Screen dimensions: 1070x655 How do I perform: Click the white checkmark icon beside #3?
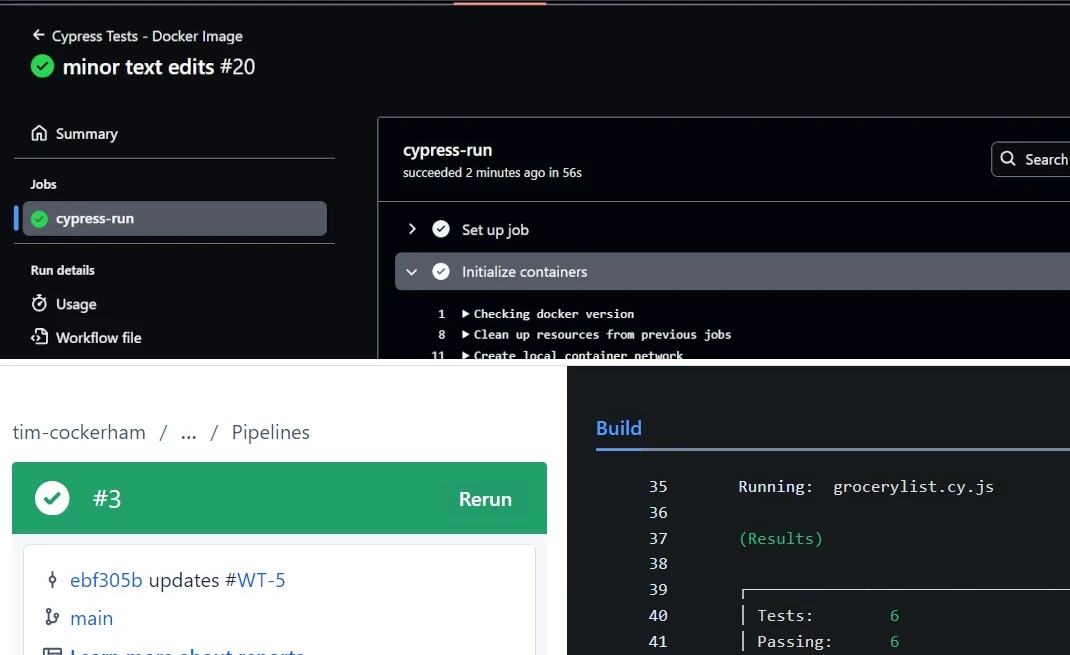[x=52, y=498]
